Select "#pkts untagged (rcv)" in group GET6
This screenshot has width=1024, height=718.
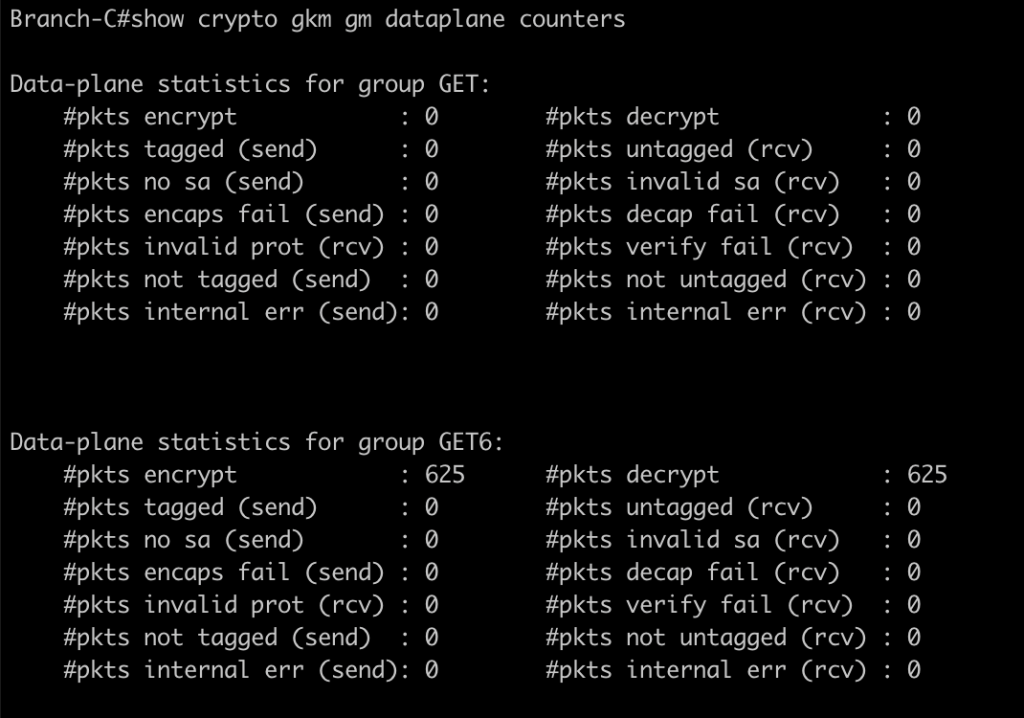tap(679, 507)
